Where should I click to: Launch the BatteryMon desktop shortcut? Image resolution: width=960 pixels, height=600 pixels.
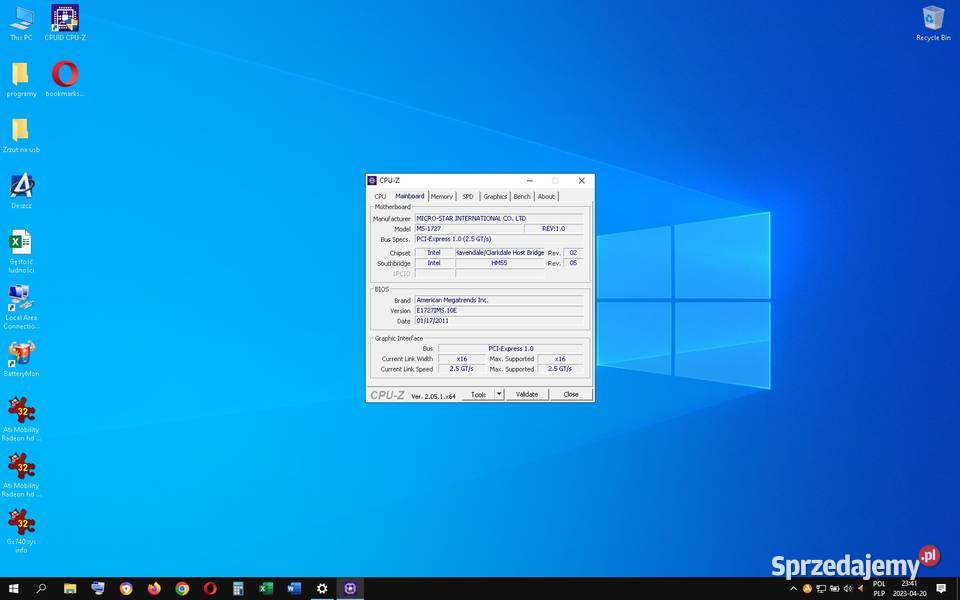21,359
